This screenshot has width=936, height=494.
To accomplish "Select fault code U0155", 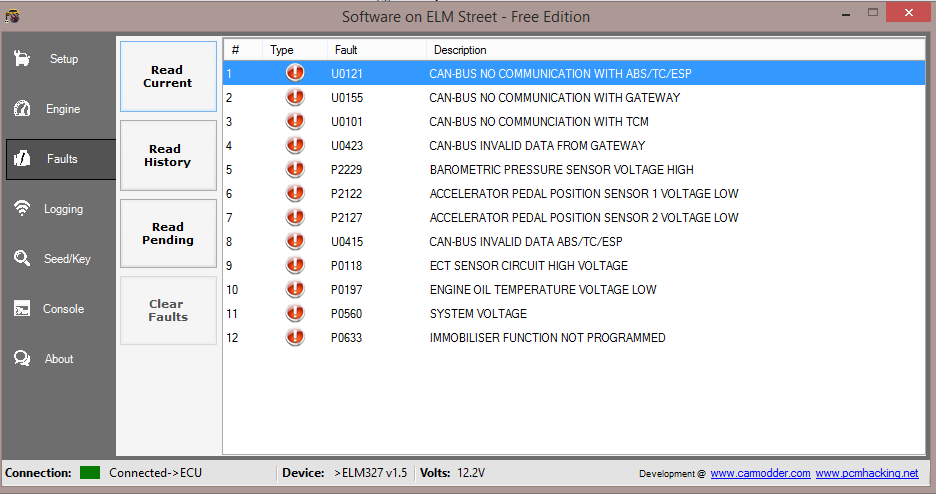I will [x=347, y=98].
